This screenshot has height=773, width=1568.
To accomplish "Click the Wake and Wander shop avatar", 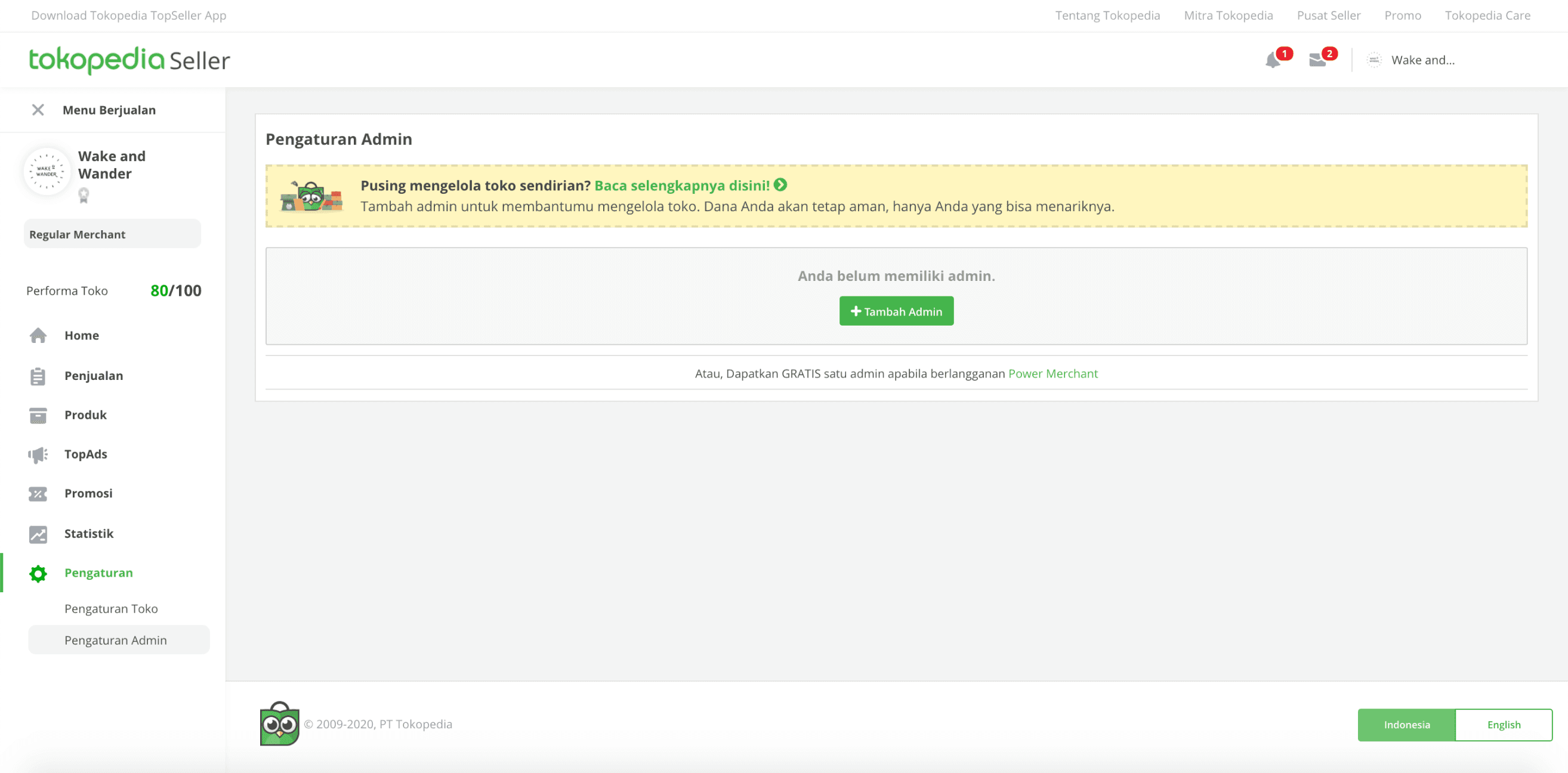I will click(47, 171).
